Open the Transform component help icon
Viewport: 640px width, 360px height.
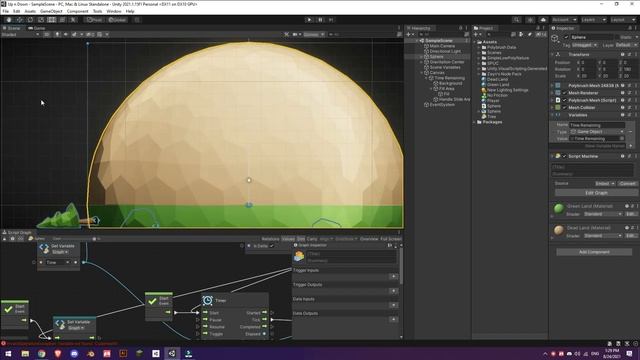(x=622, y=54)
